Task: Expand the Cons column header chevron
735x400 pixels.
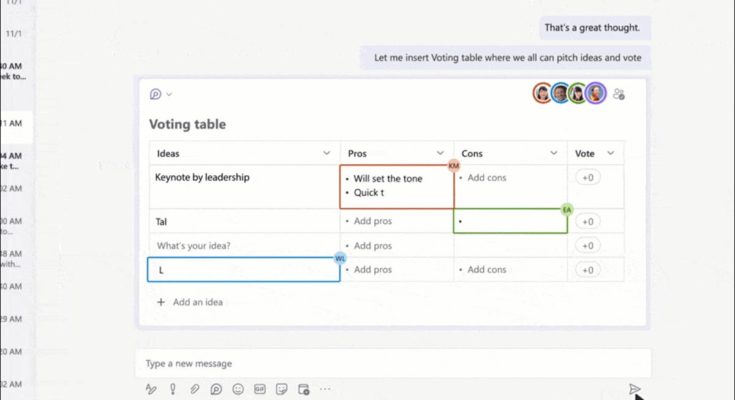Action: click(x=554, y=153)
